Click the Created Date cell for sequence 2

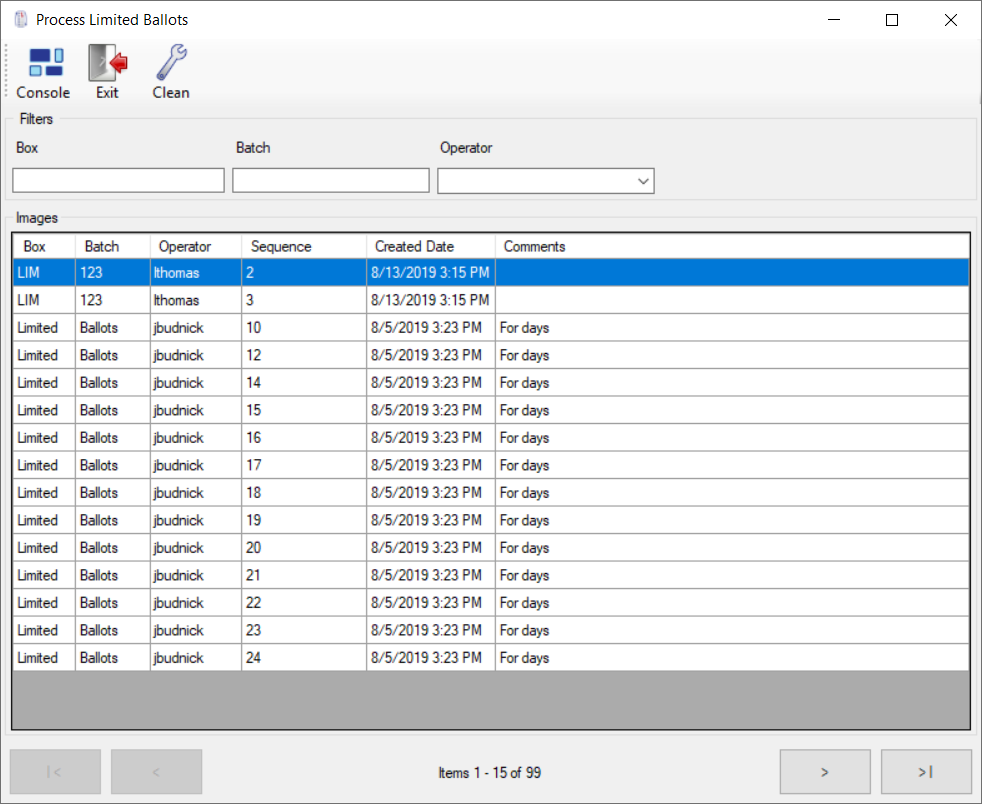tap(431, 272)
